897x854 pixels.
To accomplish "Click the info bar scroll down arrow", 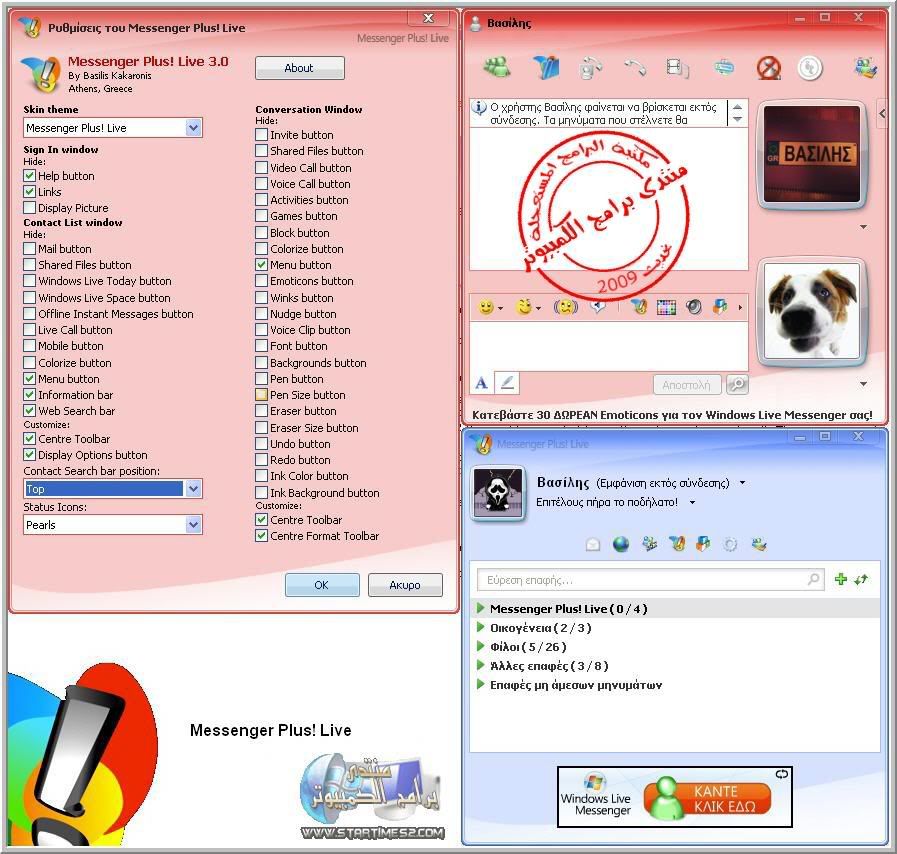I will (737, 119).
